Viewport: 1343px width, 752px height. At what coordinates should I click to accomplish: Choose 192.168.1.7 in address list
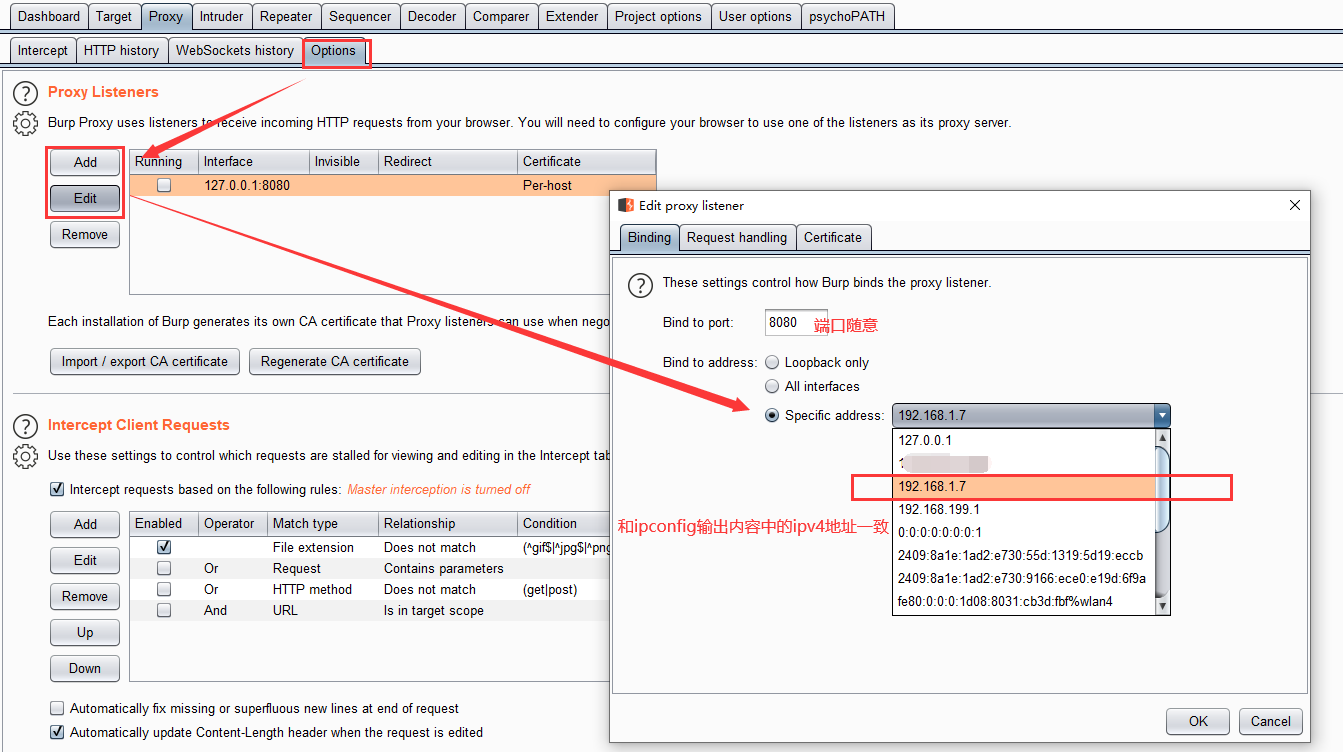pyautogui.click(x=1023, y=486)
